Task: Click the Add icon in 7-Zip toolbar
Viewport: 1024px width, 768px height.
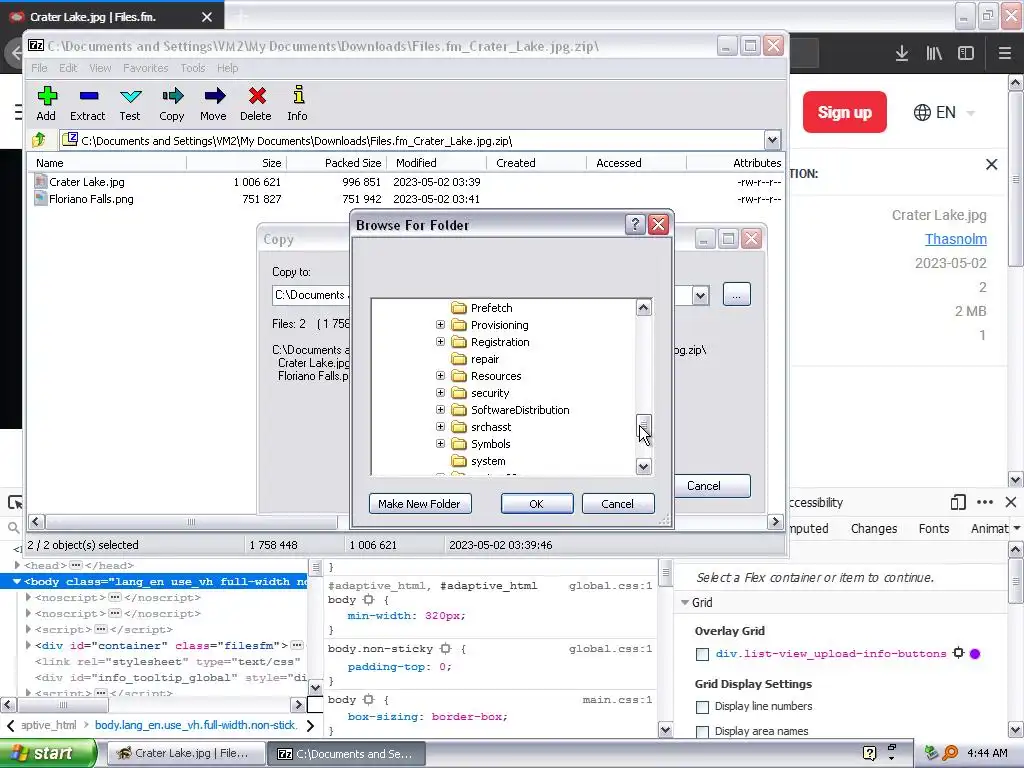Action: (46, 97)
